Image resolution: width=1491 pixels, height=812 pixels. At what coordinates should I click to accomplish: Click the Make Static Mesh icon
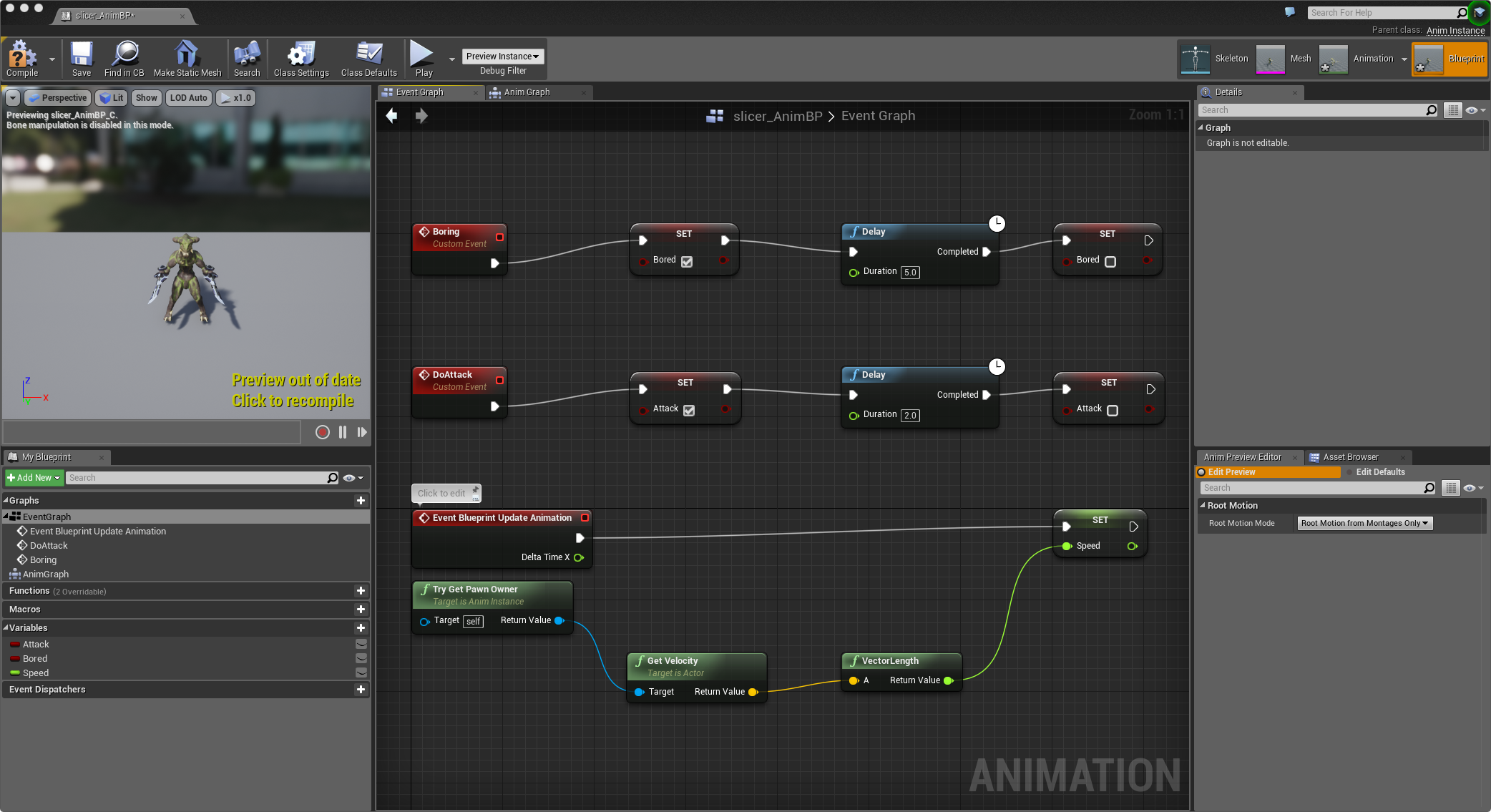(187, 57)
